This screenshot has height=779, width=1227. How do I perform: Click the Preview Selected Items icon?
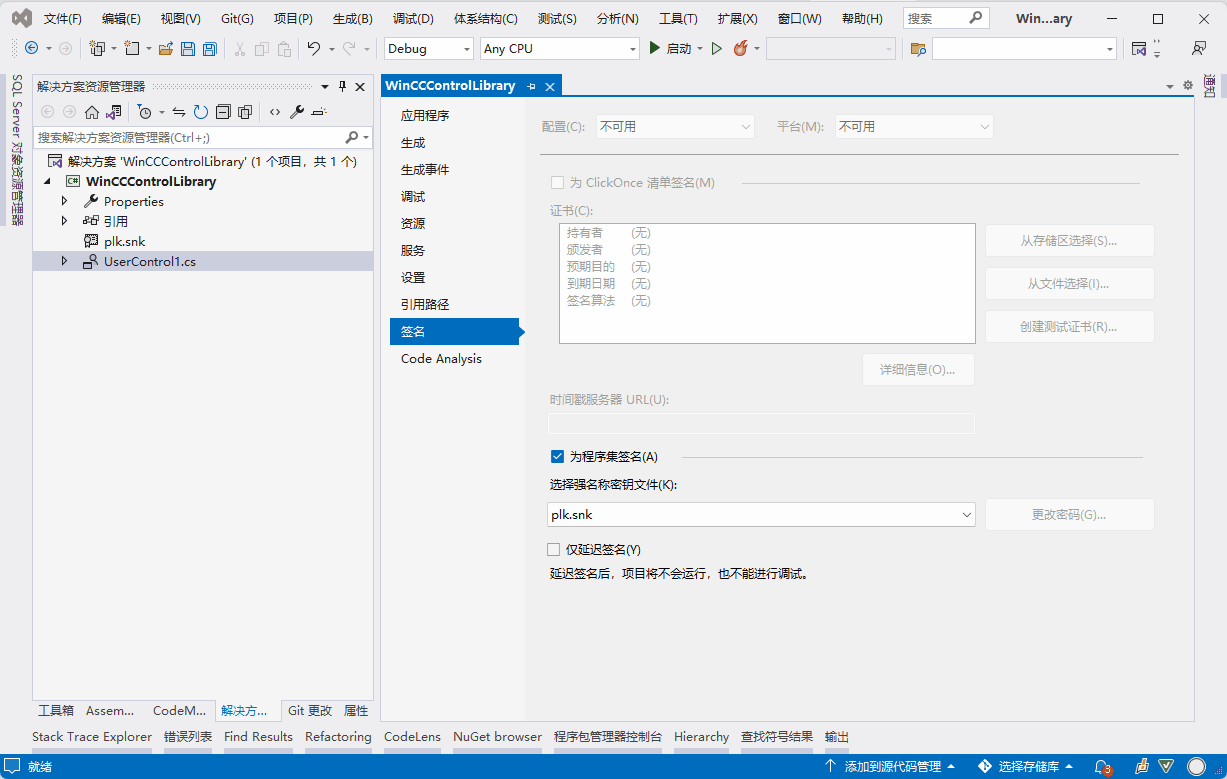coord(319,112)
